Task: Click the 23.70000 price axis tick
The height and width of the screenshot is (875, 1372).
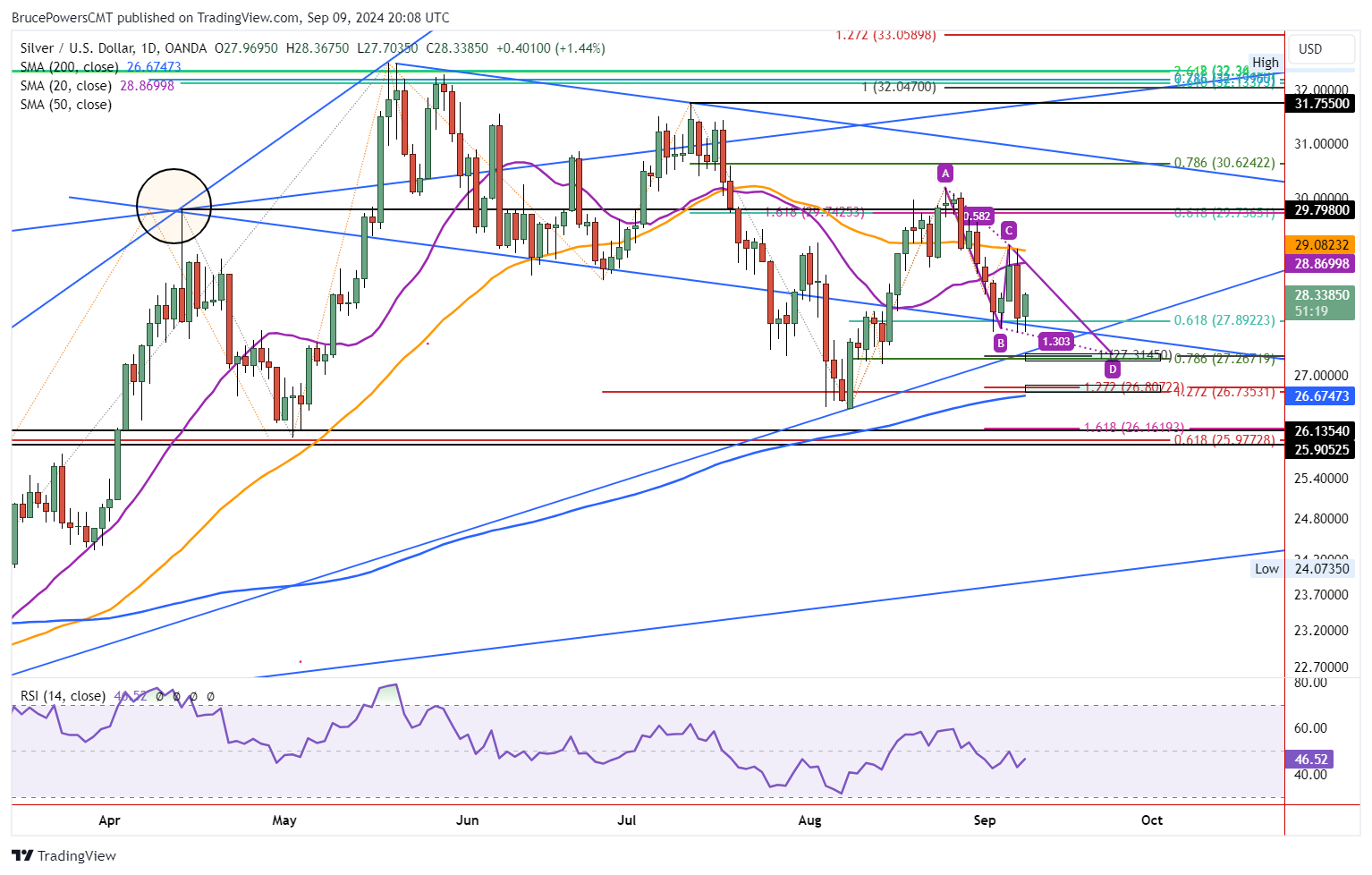Action: (x=1321, y=595)
